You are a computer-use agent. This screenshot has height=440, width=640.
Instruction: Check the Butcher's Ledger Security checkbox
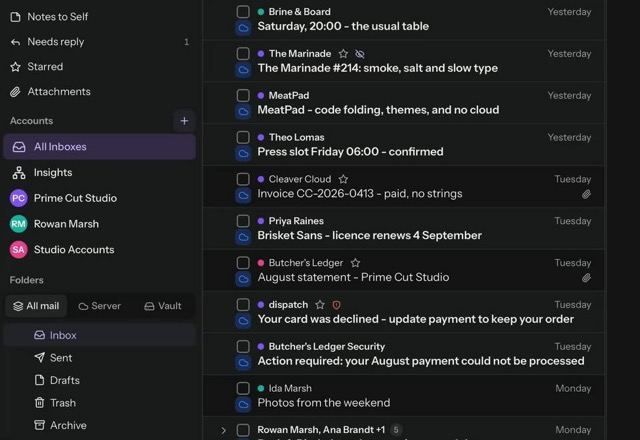[x=243, y=347]
